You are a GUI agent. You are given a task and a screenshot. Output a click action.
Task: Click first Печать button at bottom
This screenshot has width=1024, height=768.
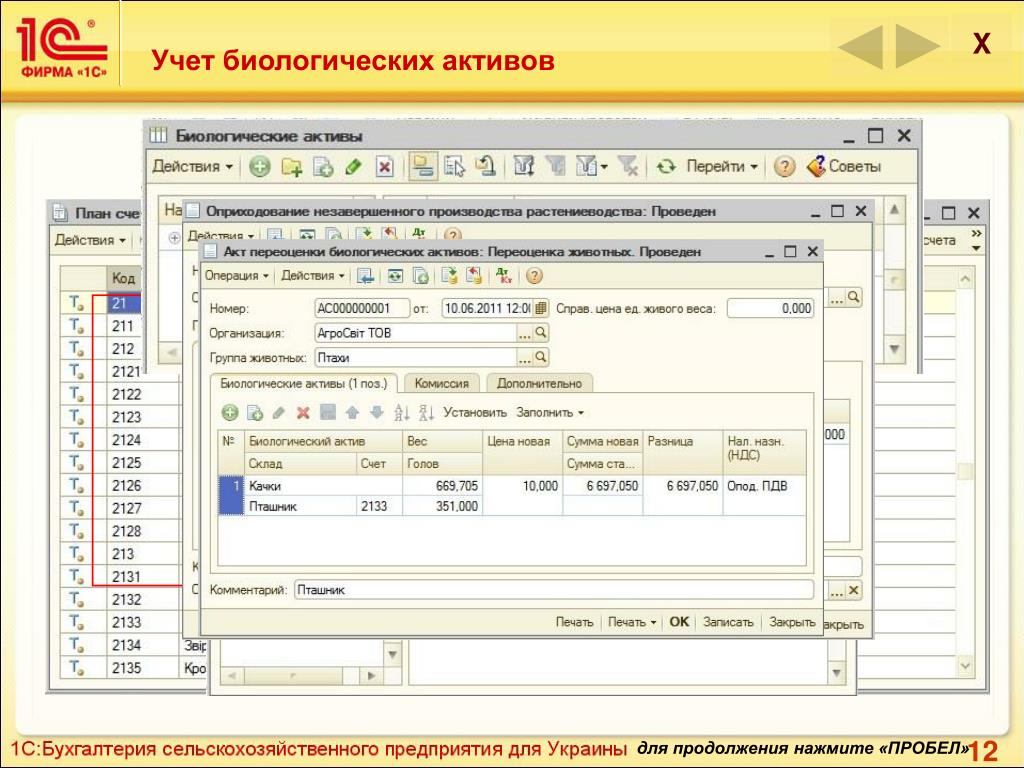point(574,622)
